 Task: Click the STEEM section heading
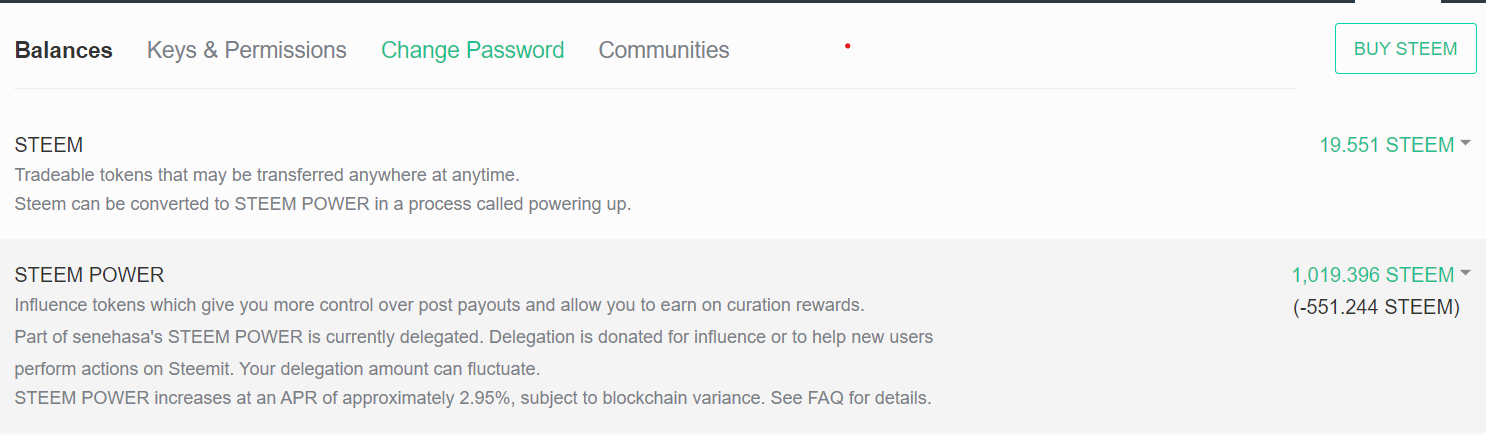point(48,146)
